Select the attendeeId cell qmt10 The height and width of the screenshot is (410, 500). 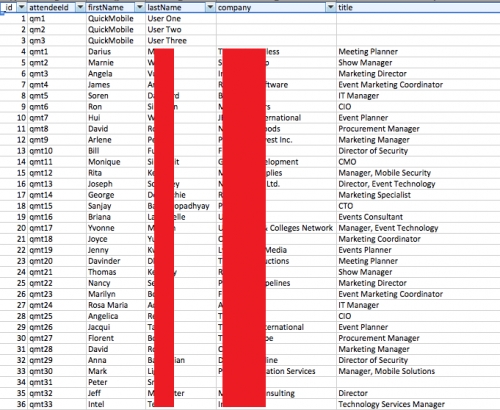coord(56,151)
